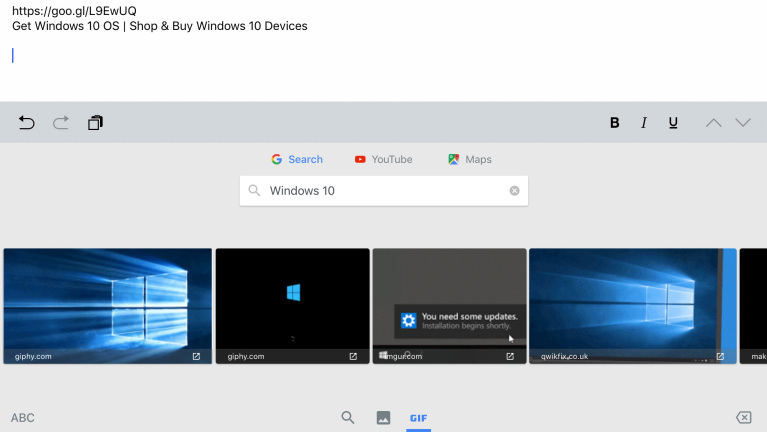Image resolution: width=767 pixels, height=432 pixels.
Task: Switch to the Google Search tab
Action: pos(297,159)
